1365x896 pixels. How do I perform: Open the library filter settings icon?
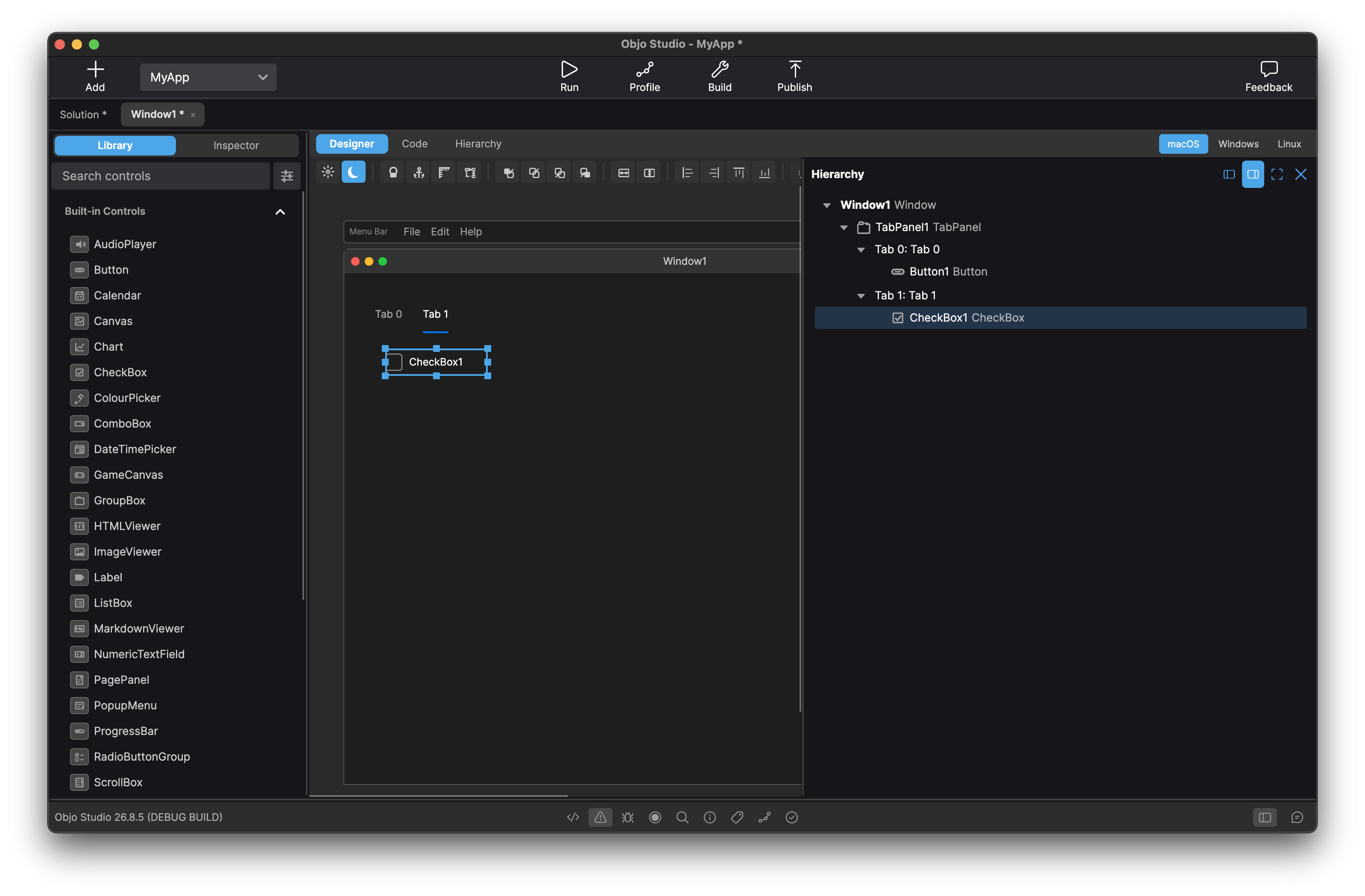click(x=287, y=176)
